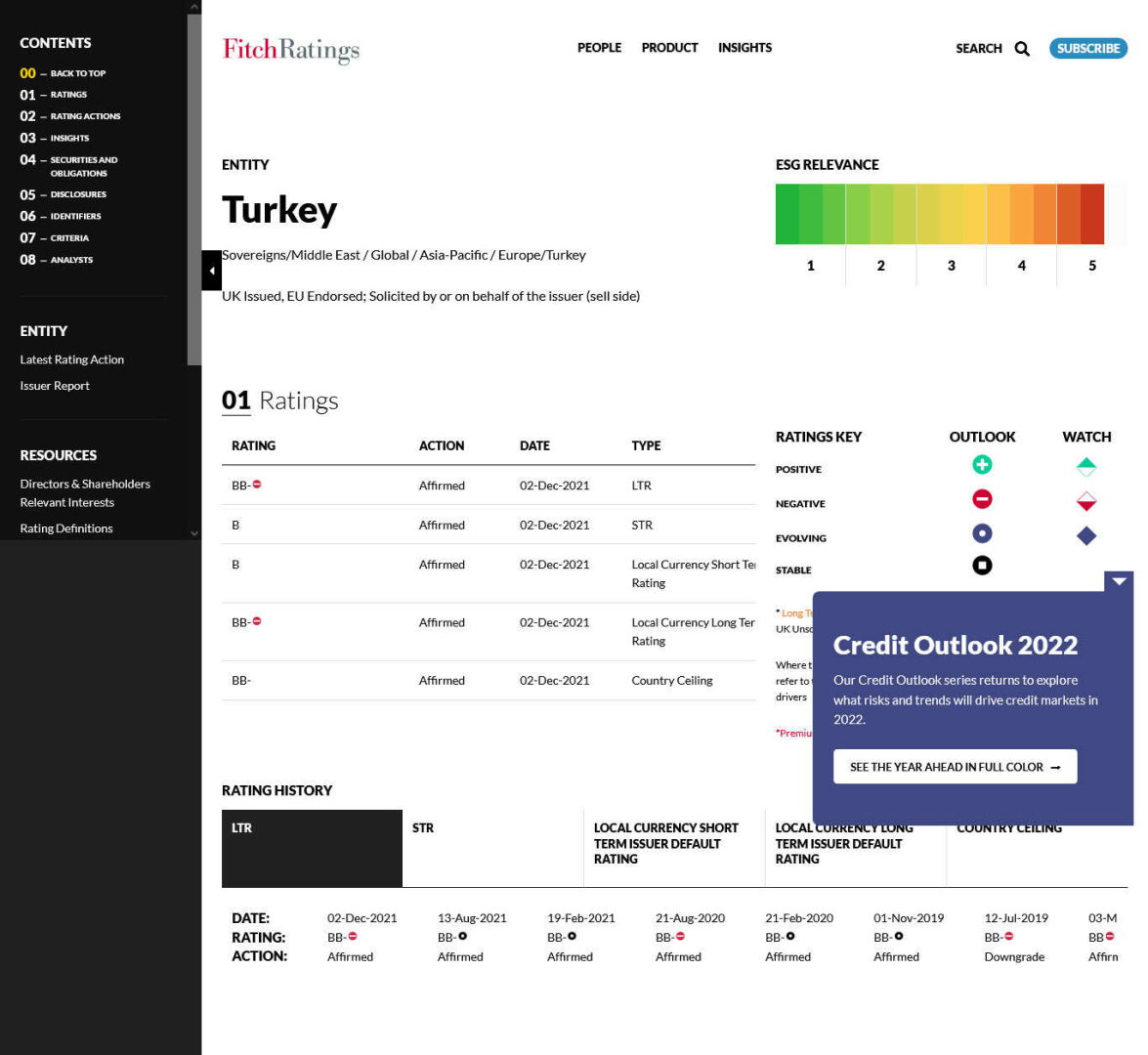
Task: Click the evolving outlook blue circle icon
Action: click(982, 533)
